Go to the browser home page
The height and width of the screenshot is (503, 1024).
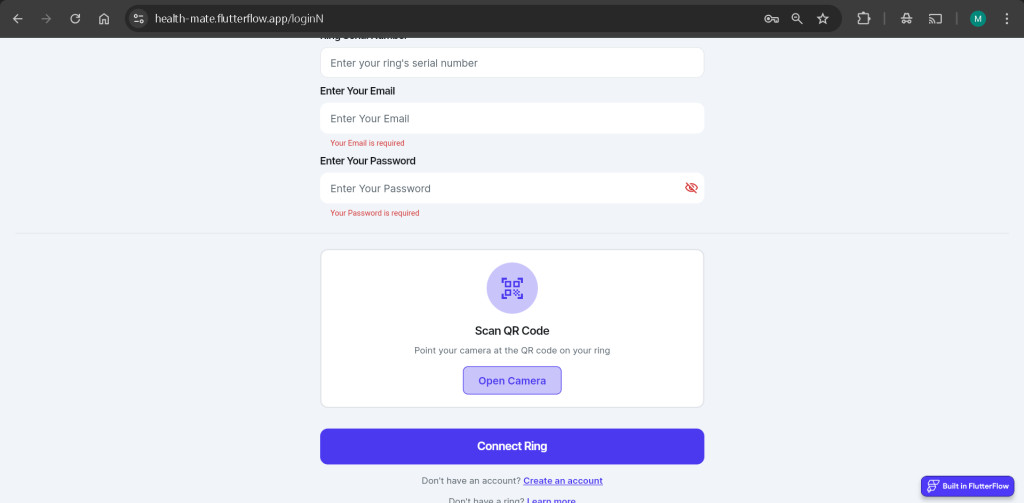(104, 18)
